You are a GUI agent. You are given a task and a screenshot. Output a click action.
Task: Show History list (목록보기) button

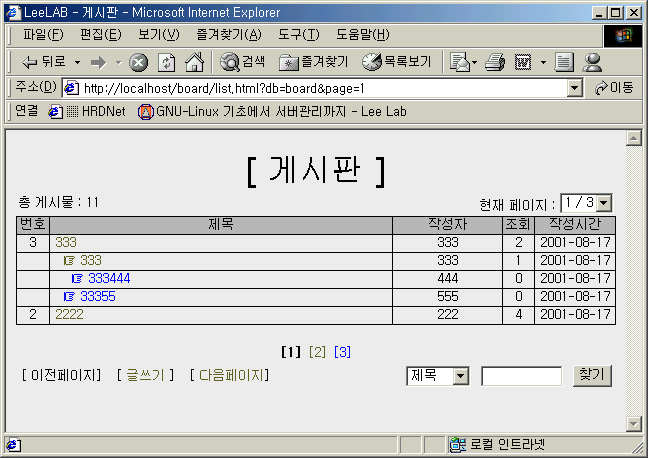pos(397,62)
